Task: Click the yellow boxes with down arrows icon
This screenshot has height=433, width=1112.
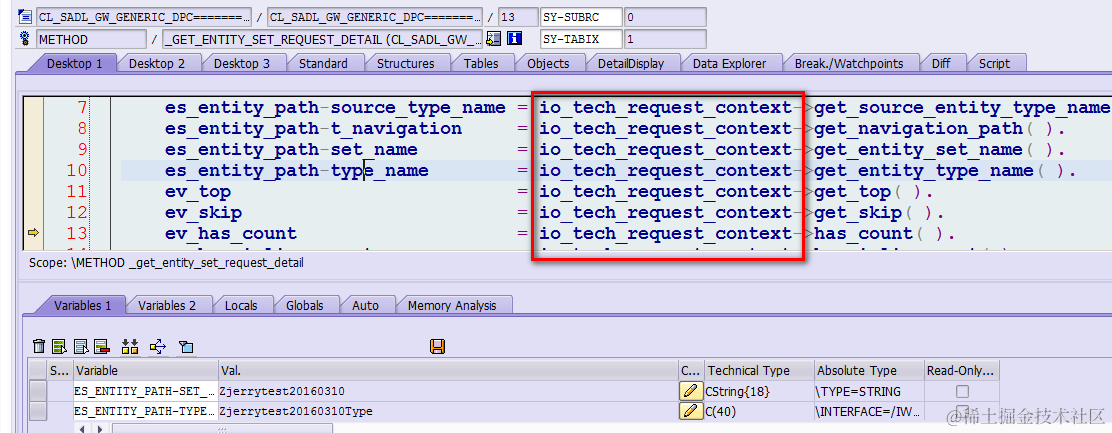Action: point(130,347)
